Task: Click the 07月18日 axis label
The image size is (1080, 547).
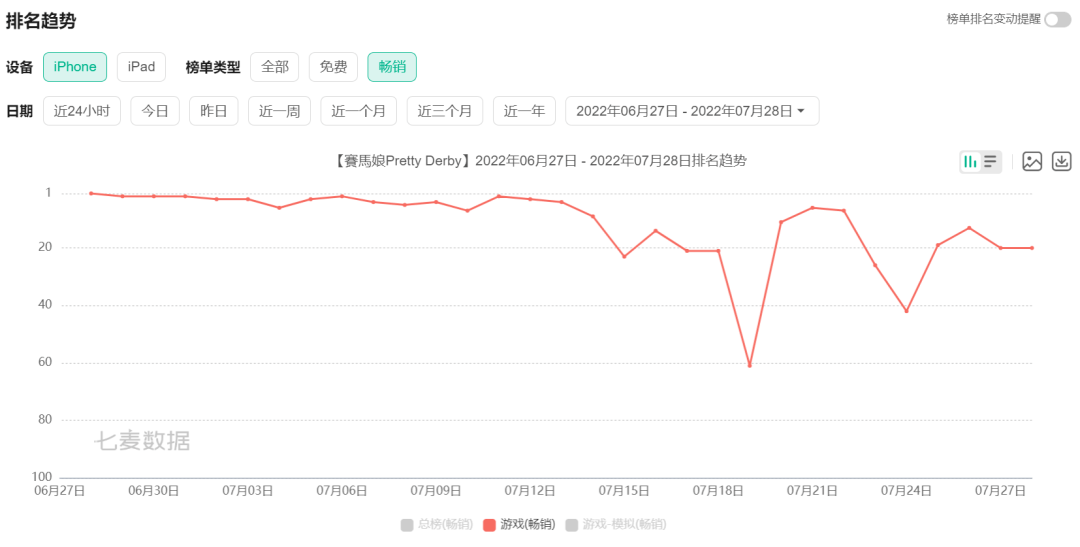Action: 718,491
